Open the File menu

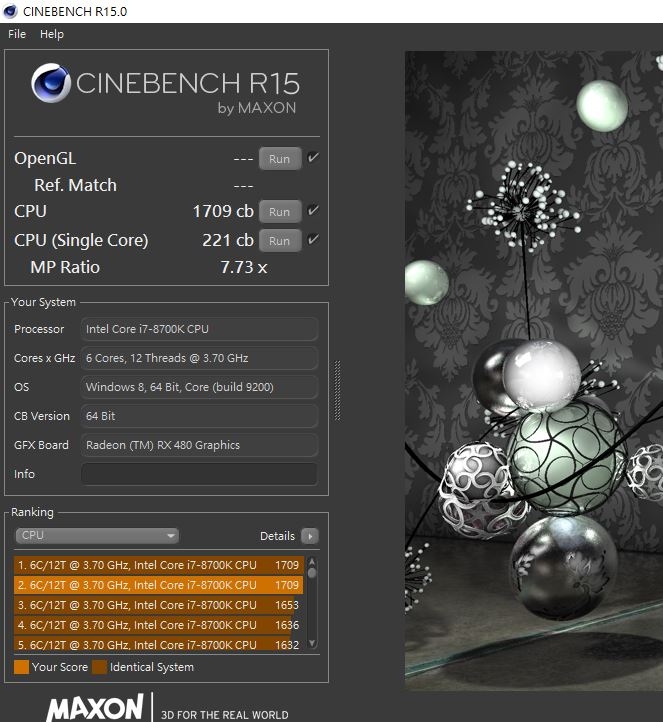pyautogui.click(x=17, y=34)
